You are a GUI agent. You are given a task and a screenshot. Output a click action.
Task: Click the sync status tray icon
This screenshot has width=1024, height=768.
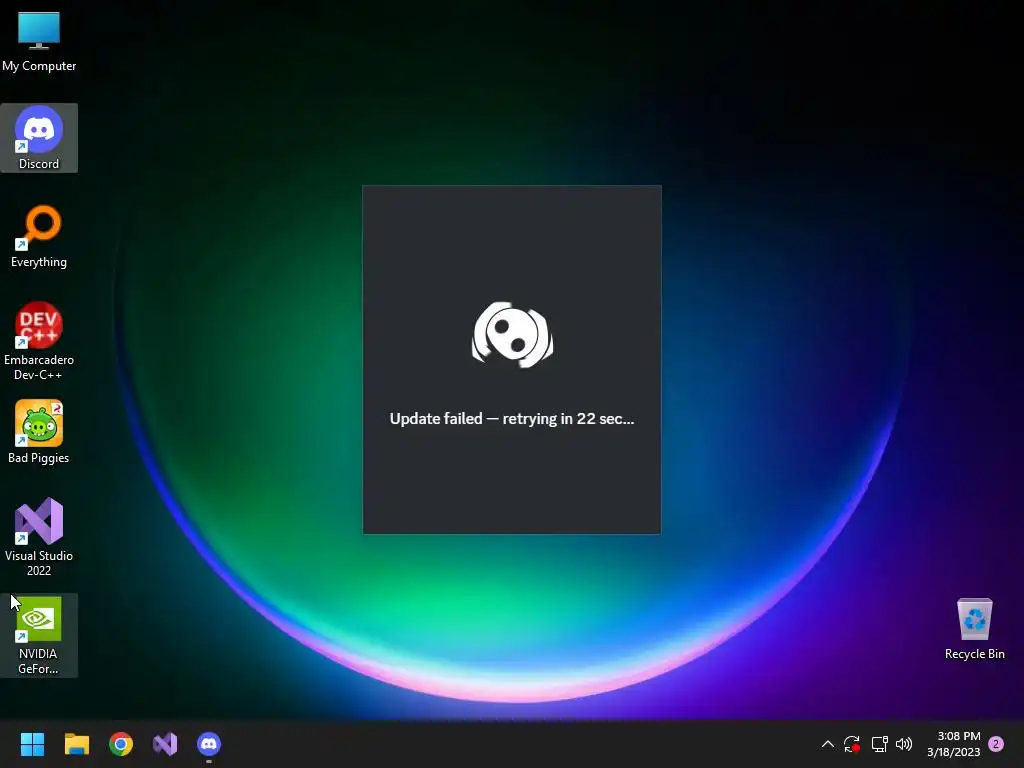coord(852,744)
